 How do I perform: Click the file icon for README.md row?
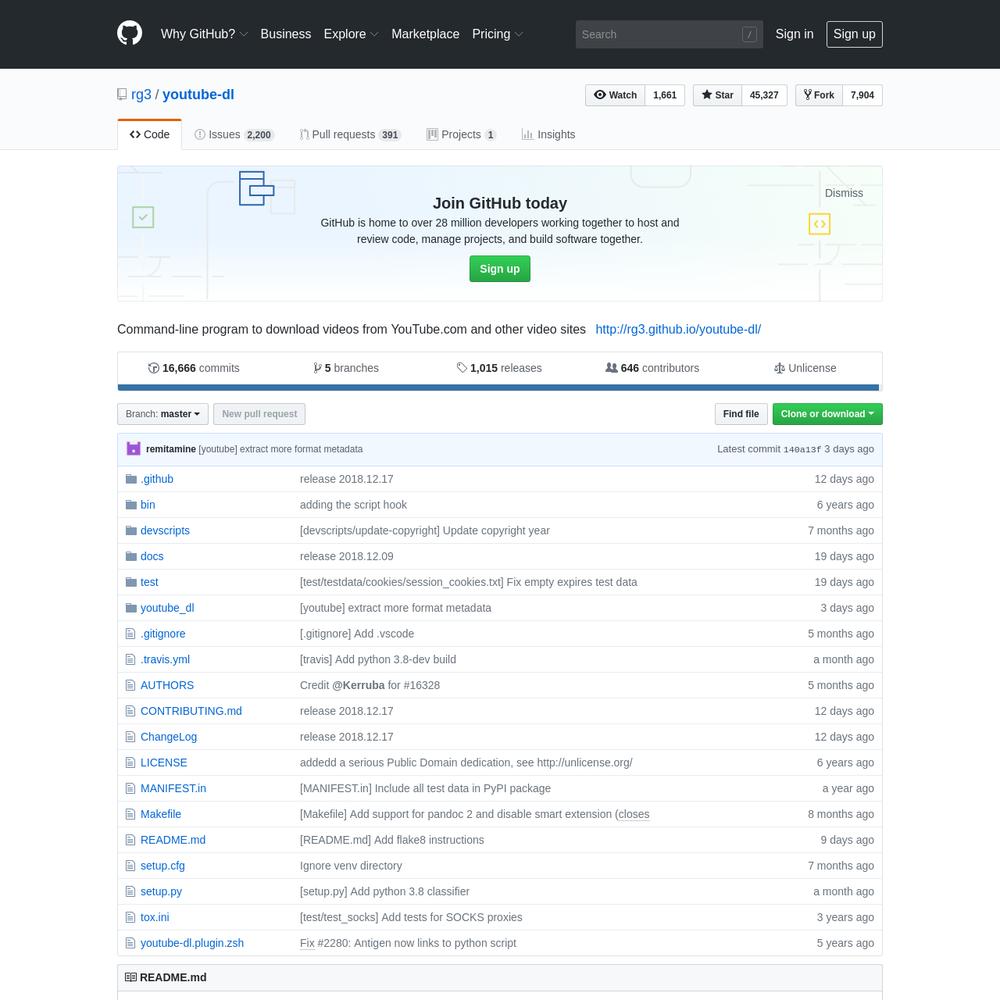point(131,840)
